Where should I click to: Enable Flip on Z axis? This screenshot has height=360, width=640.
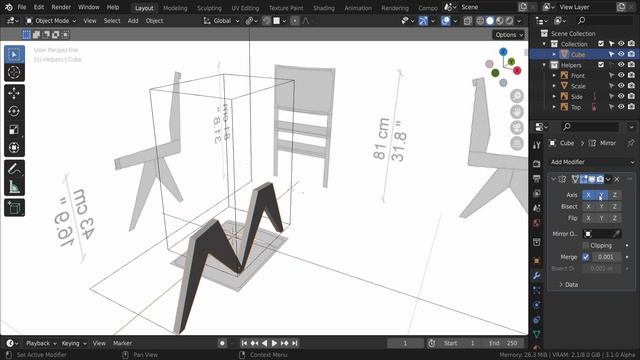pos(615,218)
